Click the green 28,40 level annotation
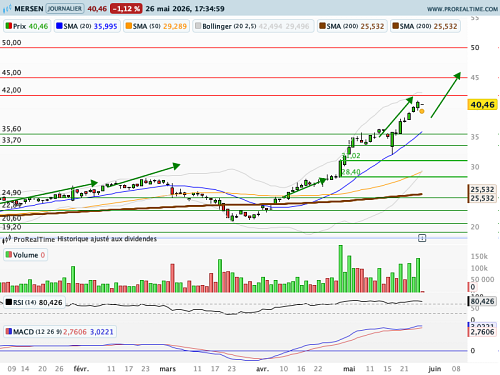The width and height of the screenshot is (500, 375). coord(351,172)
